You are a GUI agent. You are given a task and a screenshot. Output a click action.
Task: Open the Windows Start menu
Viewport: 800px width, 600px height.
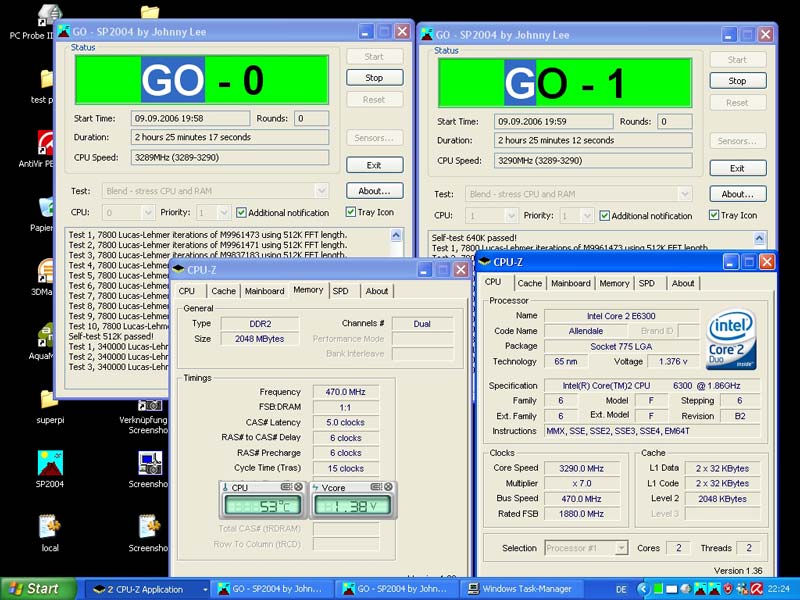tap(38, 589)
